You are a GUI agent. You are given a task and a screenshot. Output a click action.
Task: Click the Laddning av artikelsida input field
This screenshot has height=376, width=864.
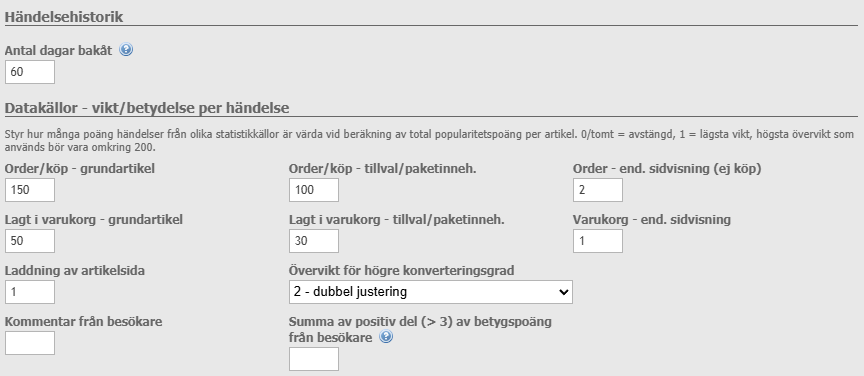pyautogui.click(x=30, y=292)
